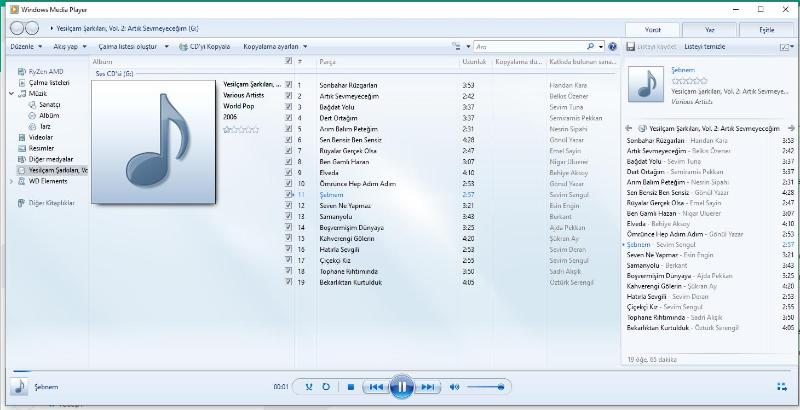Click in the Ara search field
Screen dimensions: 800x410
530,46
